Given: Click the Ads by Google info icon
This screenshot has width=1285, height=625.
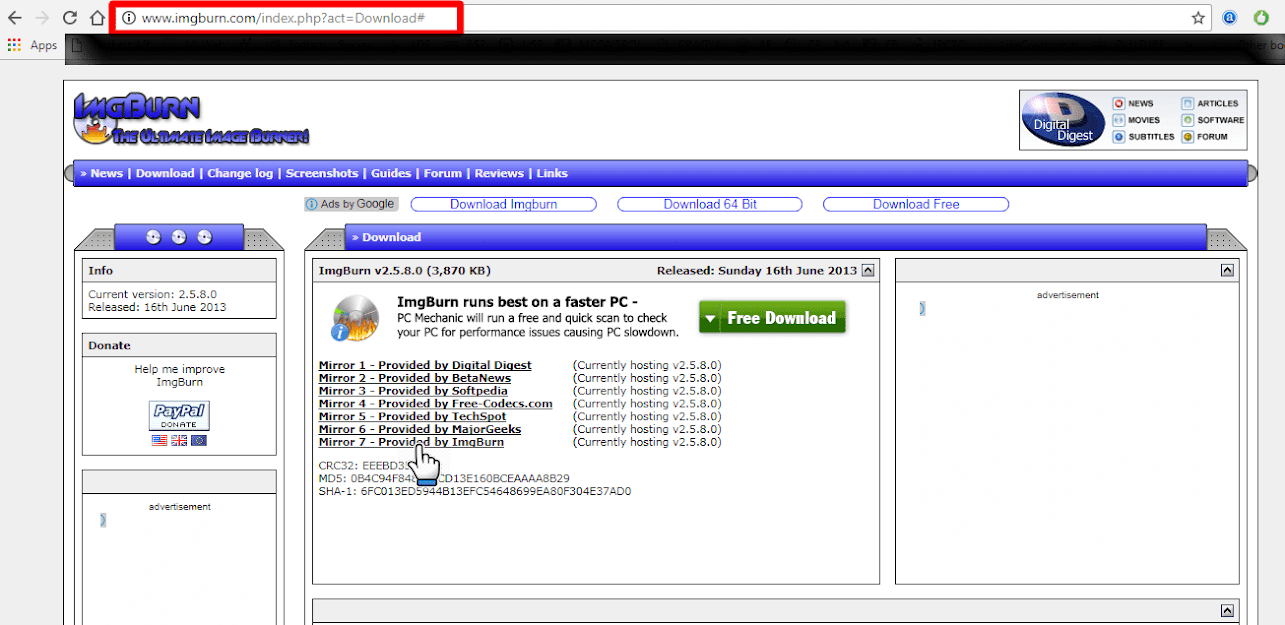Looking at the screenshot, I should 311,204.
